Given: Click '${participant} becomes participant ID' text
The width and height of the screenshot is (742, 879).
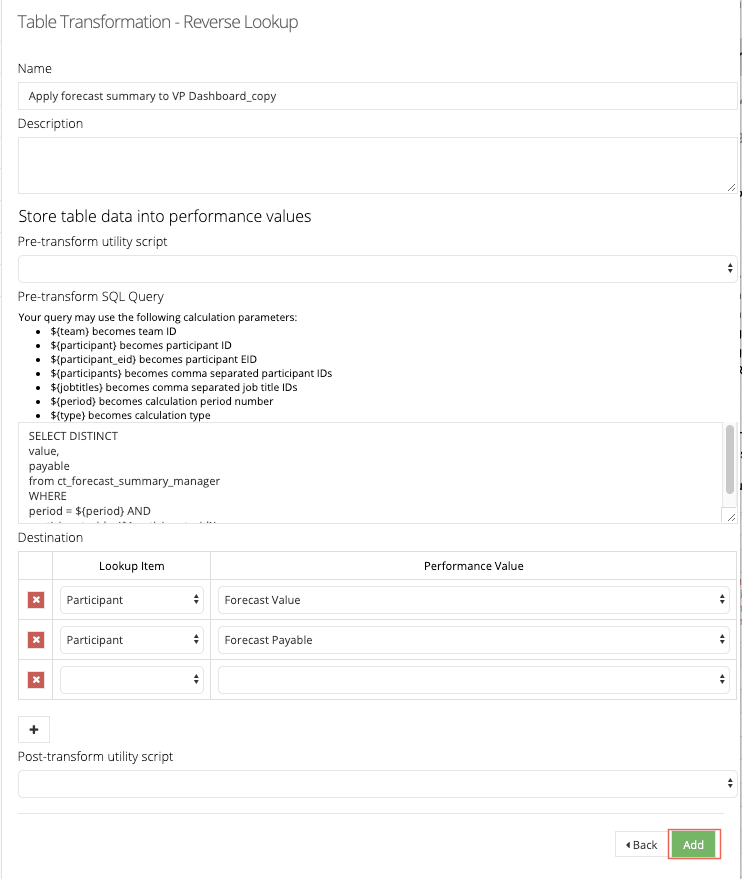Looking at the screenshot, I should [141, 345].
